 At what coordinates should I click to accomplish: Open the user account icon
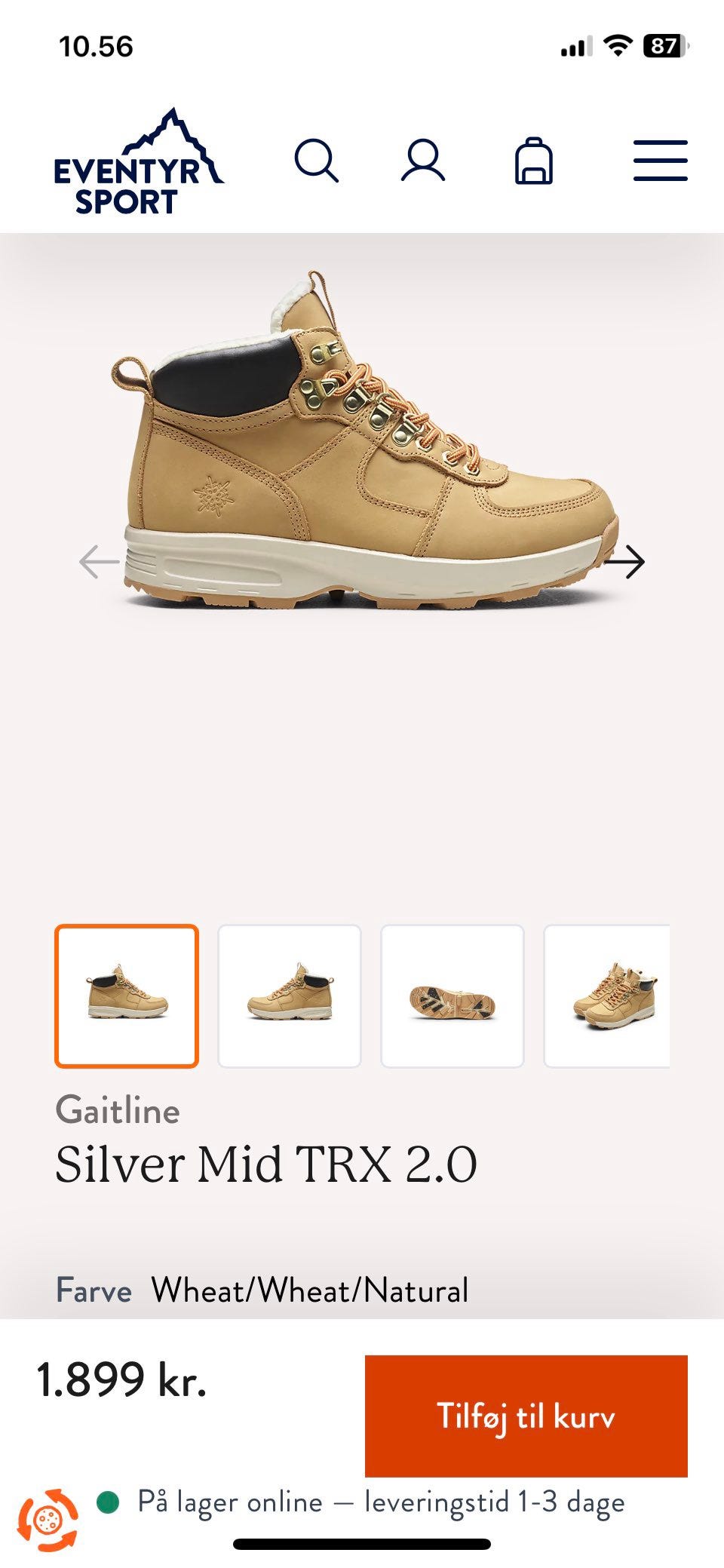[423, 160]
